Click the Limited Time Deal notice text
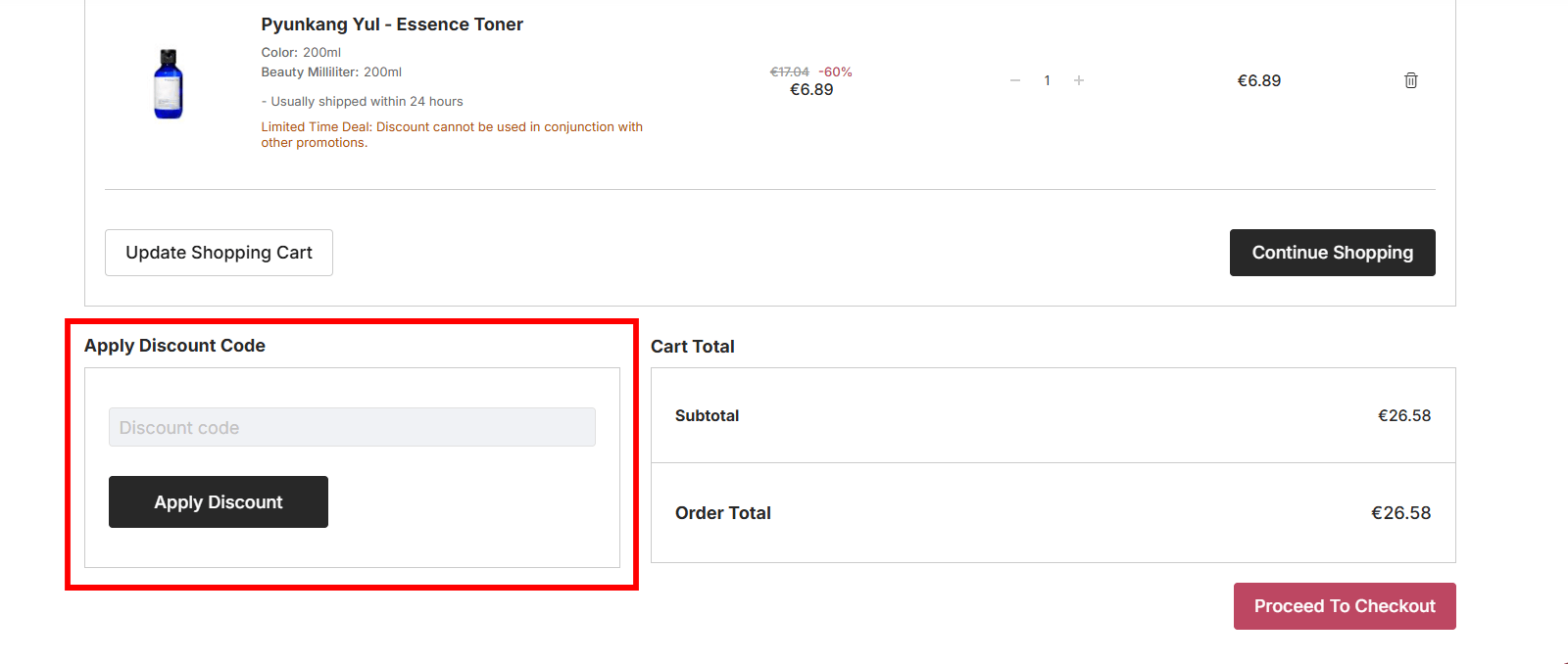The image size is (1568, 664). 451,134
